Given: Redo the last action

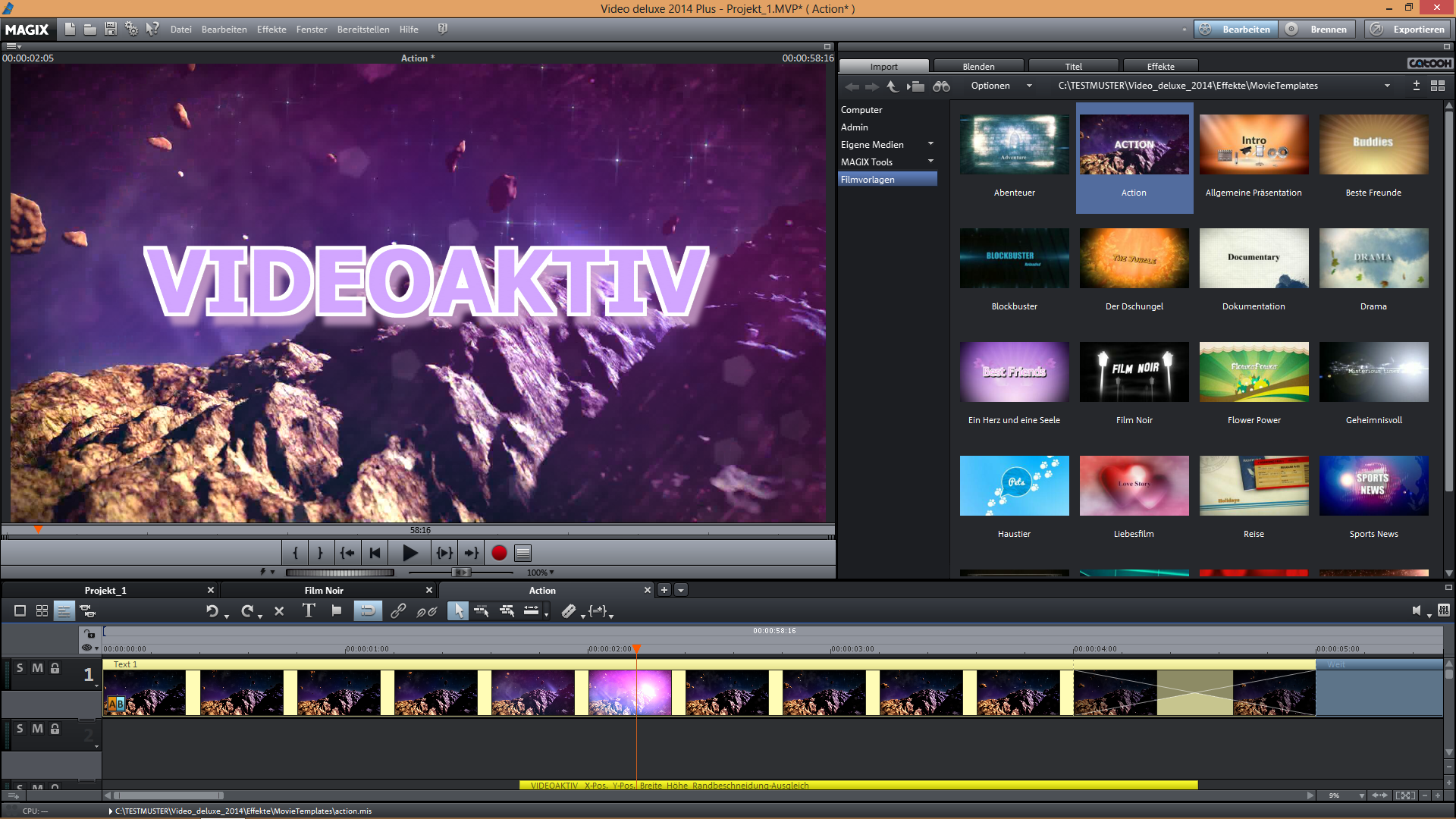Looking at the screenshot, I should 247,610.
